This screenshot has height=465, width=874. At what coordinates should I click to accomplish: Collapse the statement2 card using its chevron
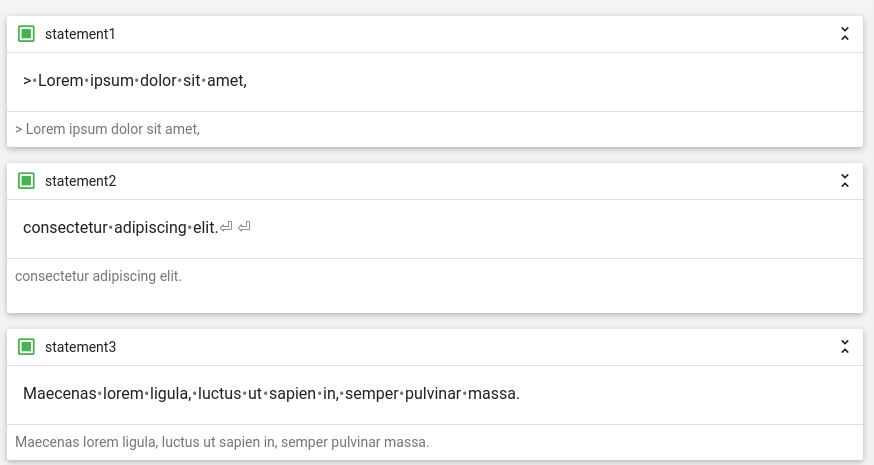click(845, 181)
